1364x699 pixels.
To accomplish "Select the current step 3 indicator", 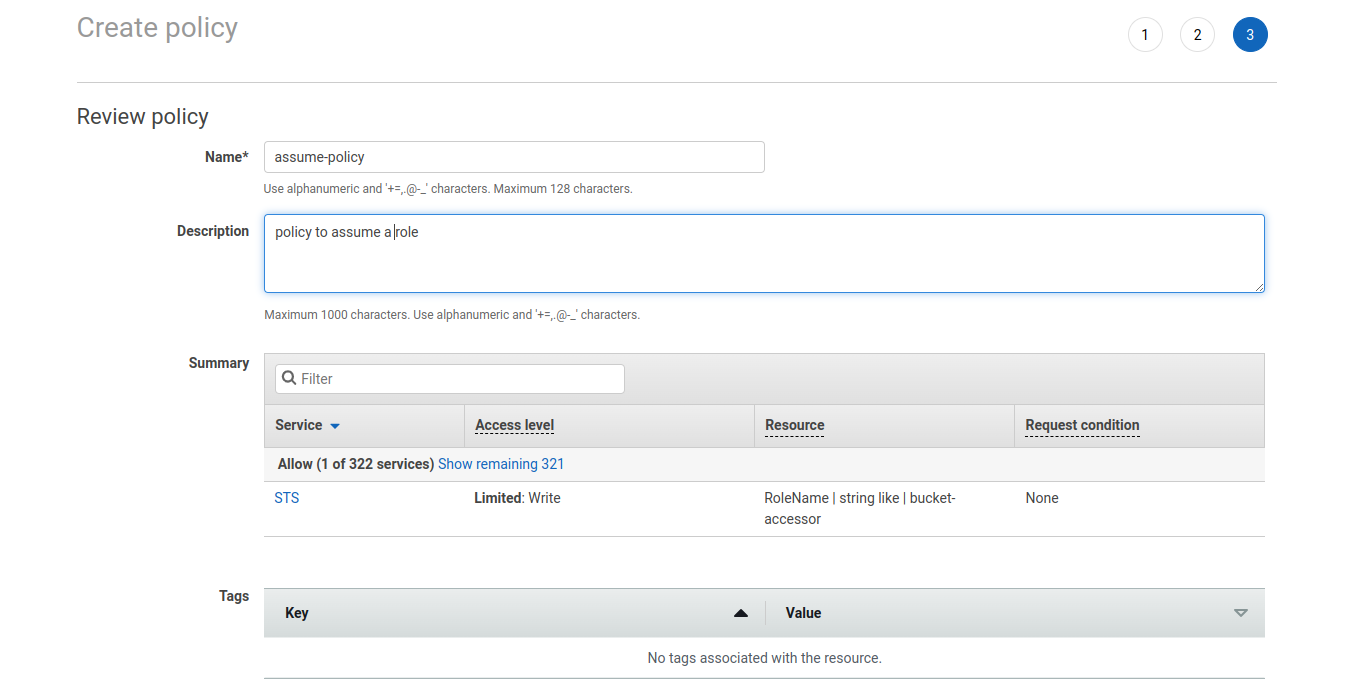I will (1250, 35).
